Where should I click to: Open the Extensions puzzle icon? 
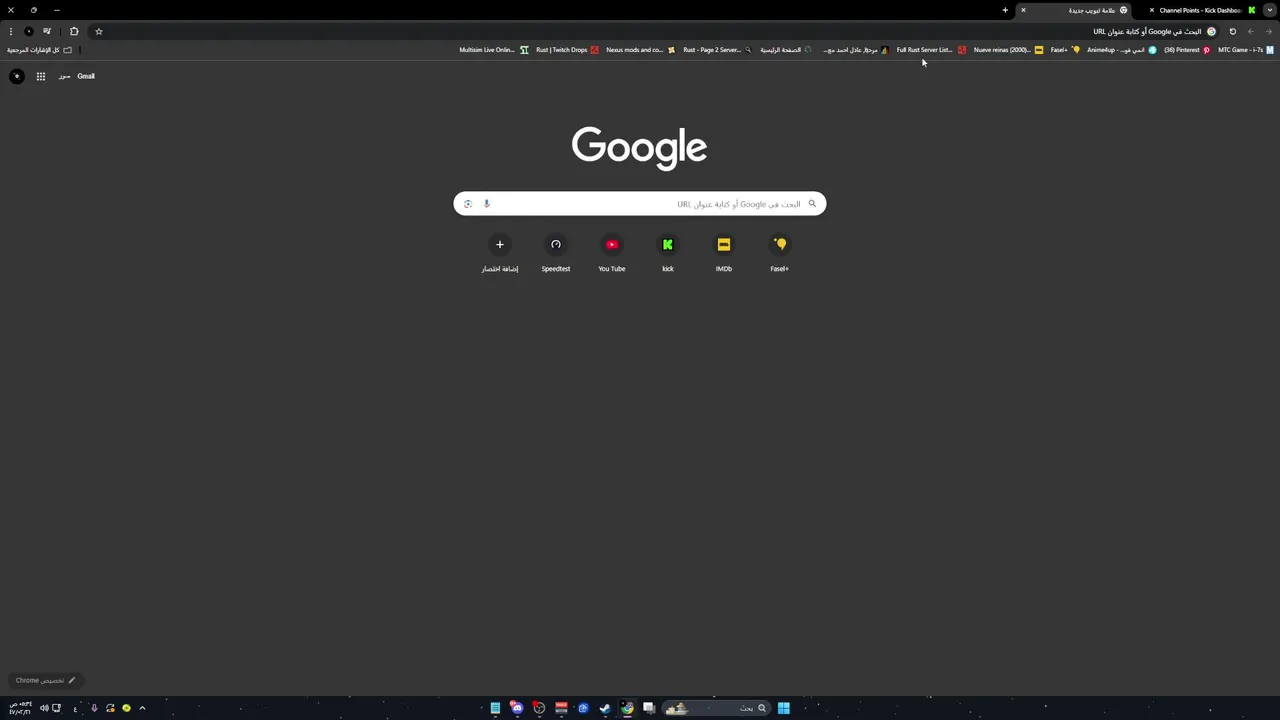click(74, 31)
